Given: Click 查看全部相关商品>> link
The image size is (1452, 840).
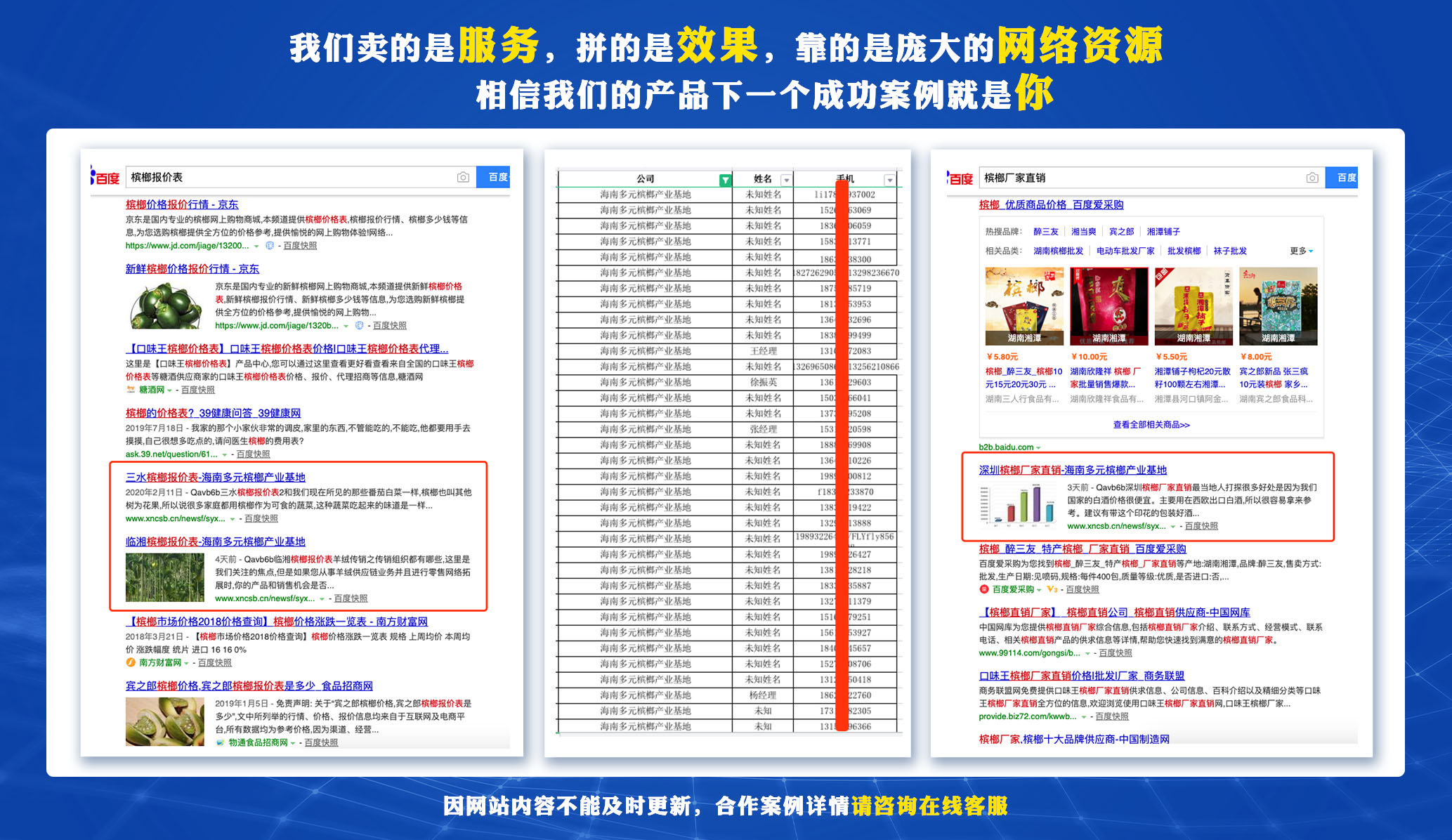Looking at the screenshot, I should coord(1151,424).
